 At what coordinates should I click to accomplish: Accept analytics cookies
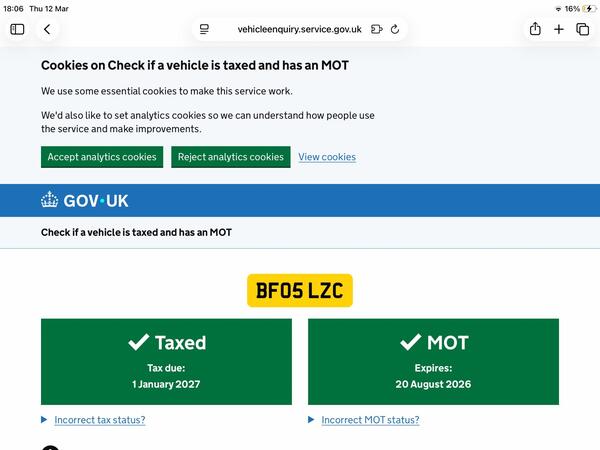tap(102, 157)
